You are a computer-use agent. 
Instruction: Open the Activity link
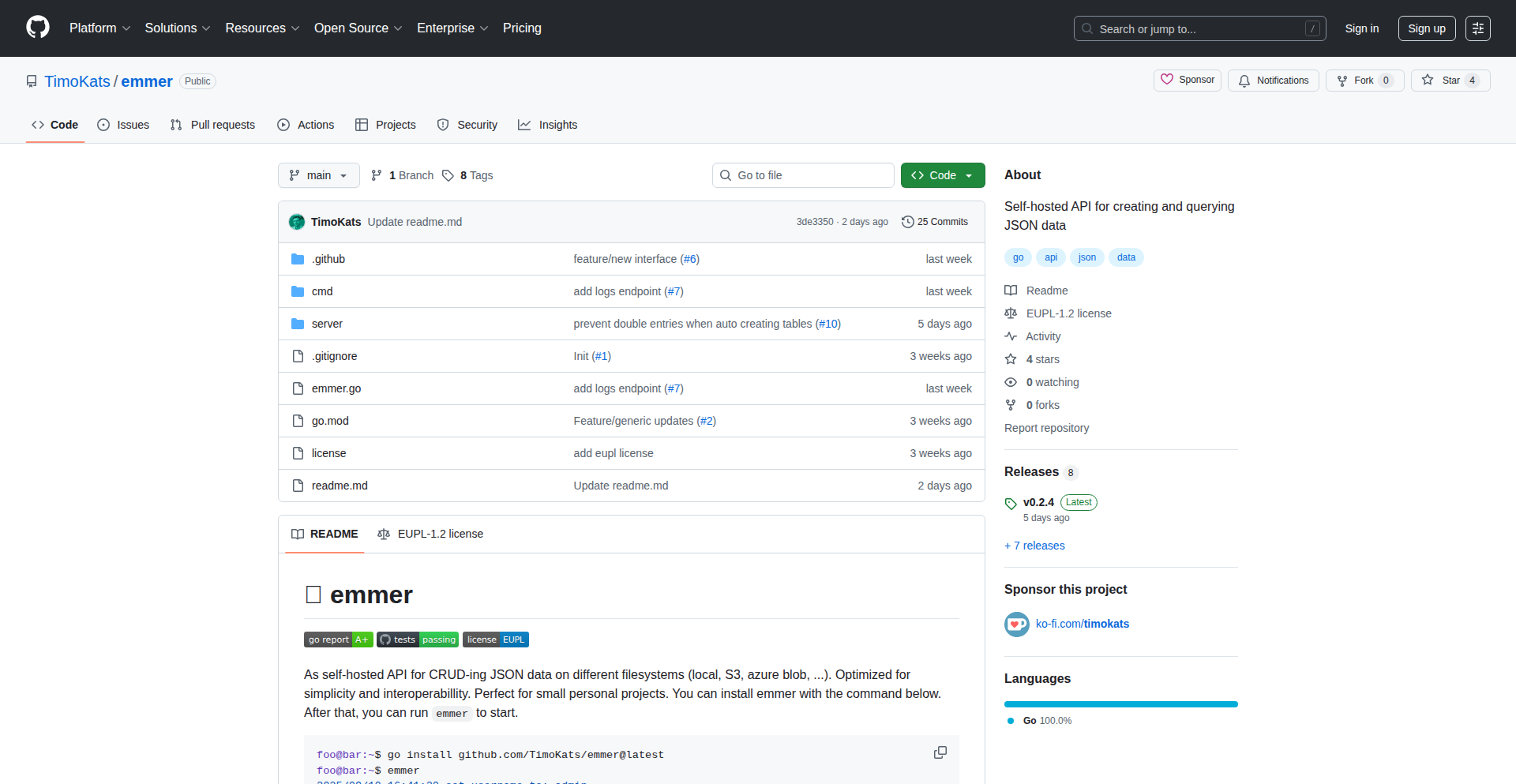point(1033,336)
